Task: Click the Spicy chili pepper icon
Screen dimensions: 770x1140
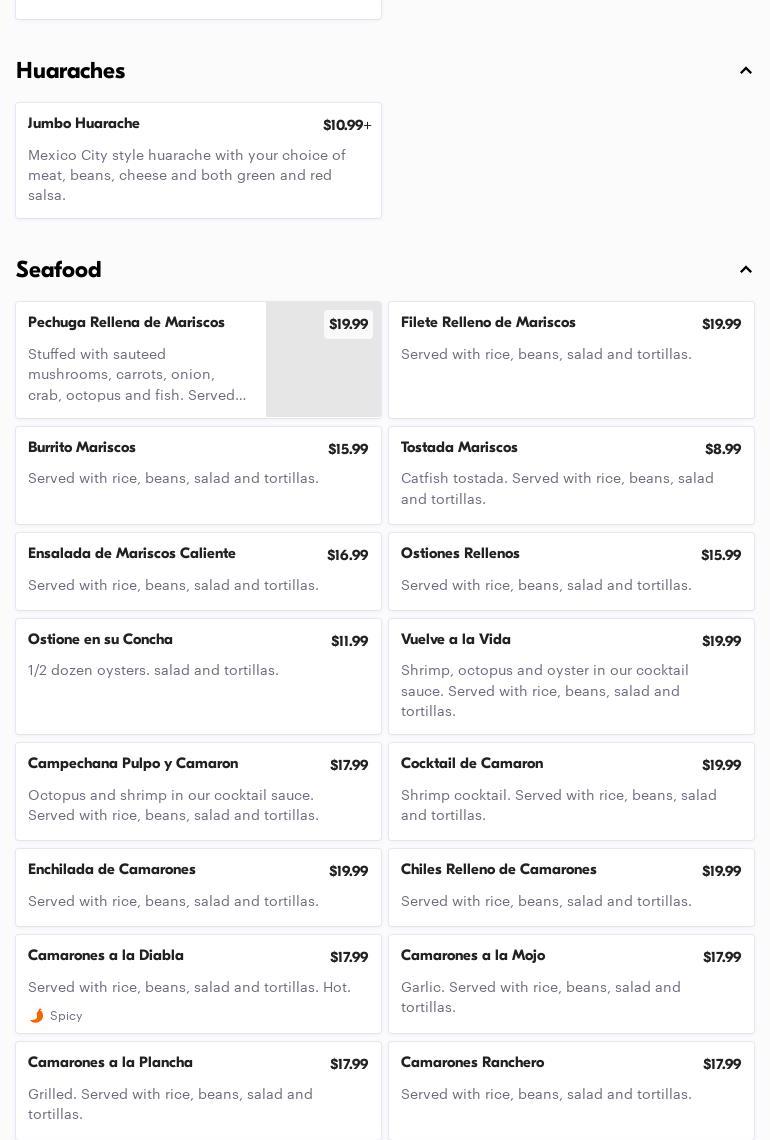Action: pyautogui.click(x=37, y=1016)
